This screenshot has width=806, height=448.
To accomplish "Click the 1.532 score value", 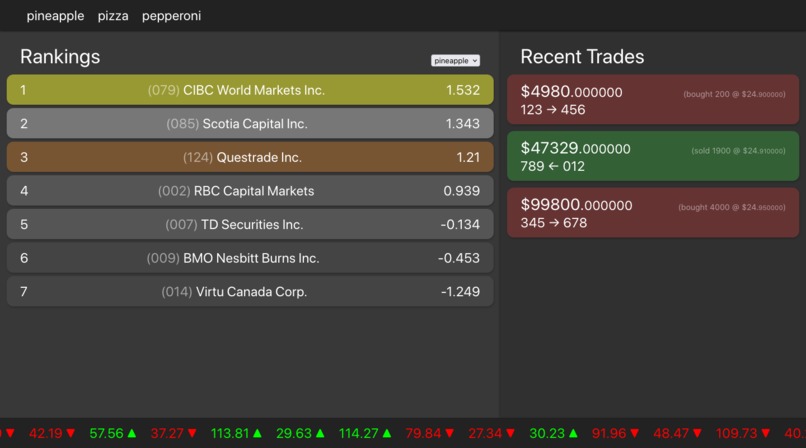I will tap(463, 90).
